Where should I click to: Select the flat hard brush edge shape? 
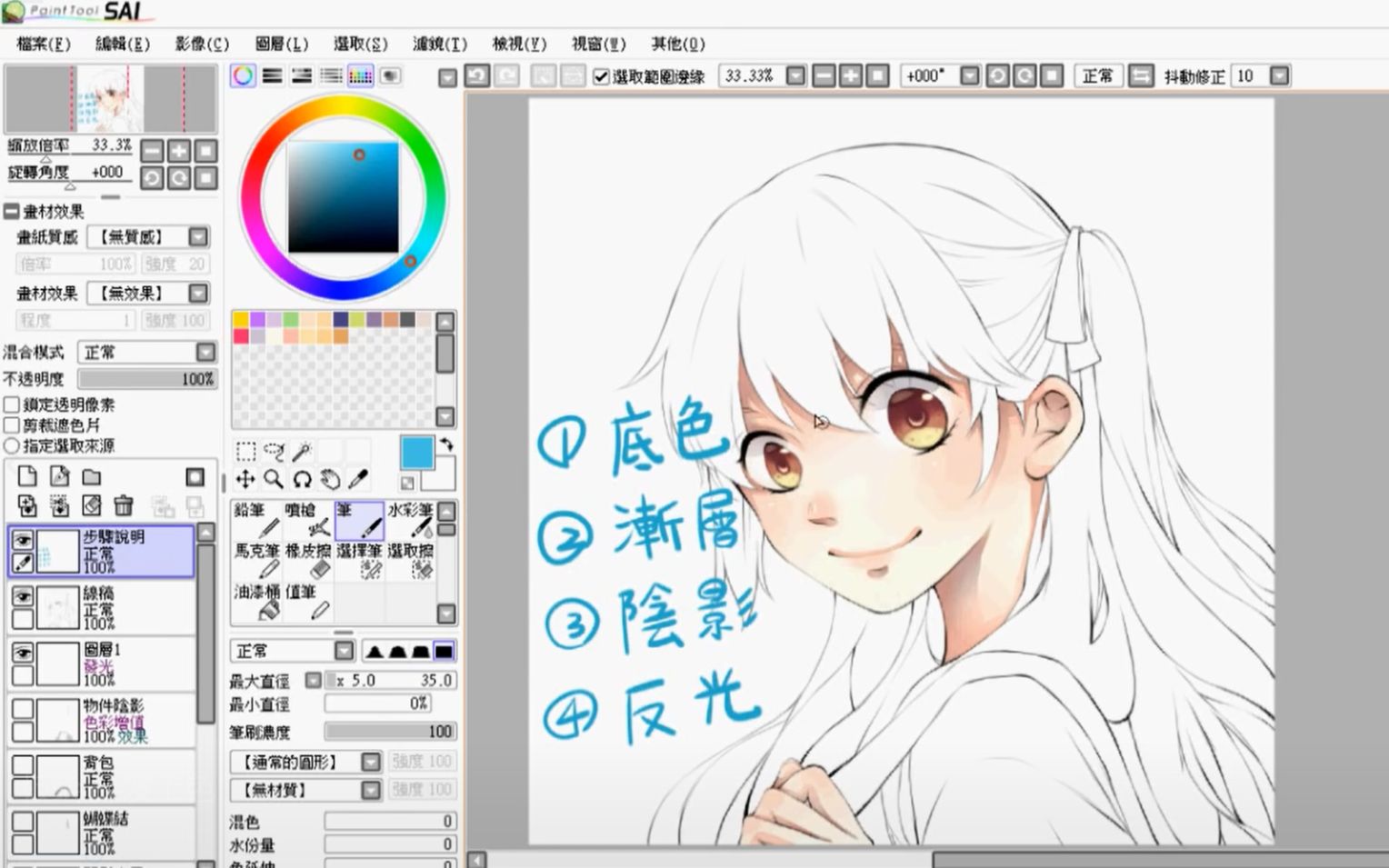443,651
